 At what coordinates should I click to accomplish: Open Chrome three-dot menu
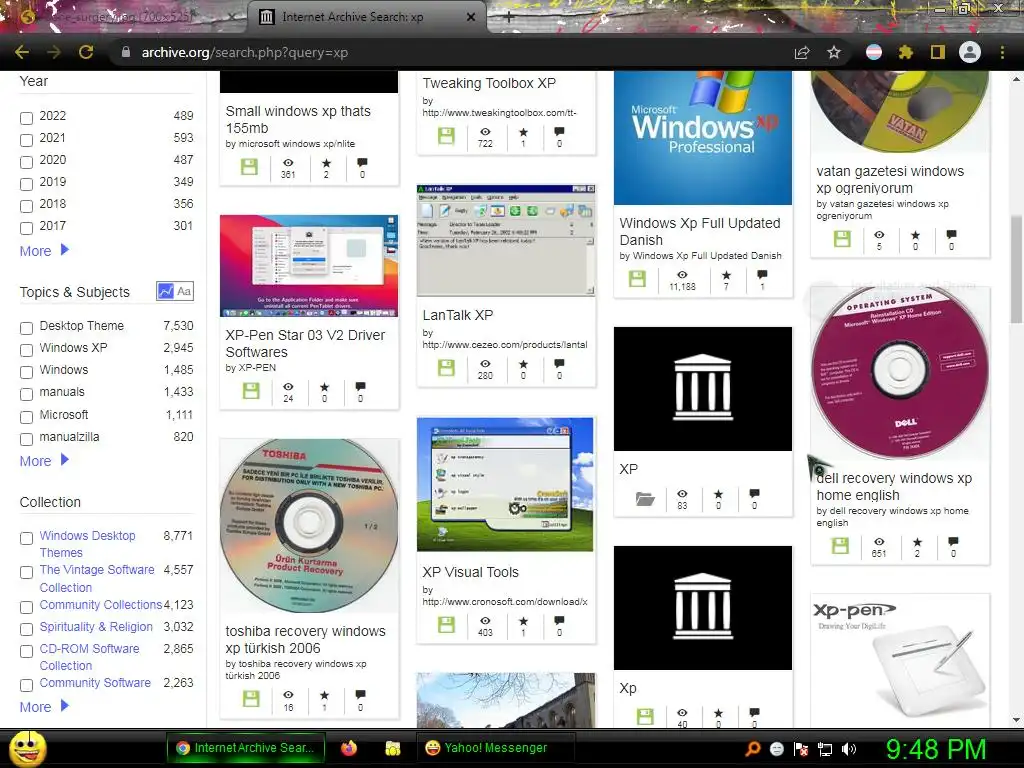tap(1002, 52)
